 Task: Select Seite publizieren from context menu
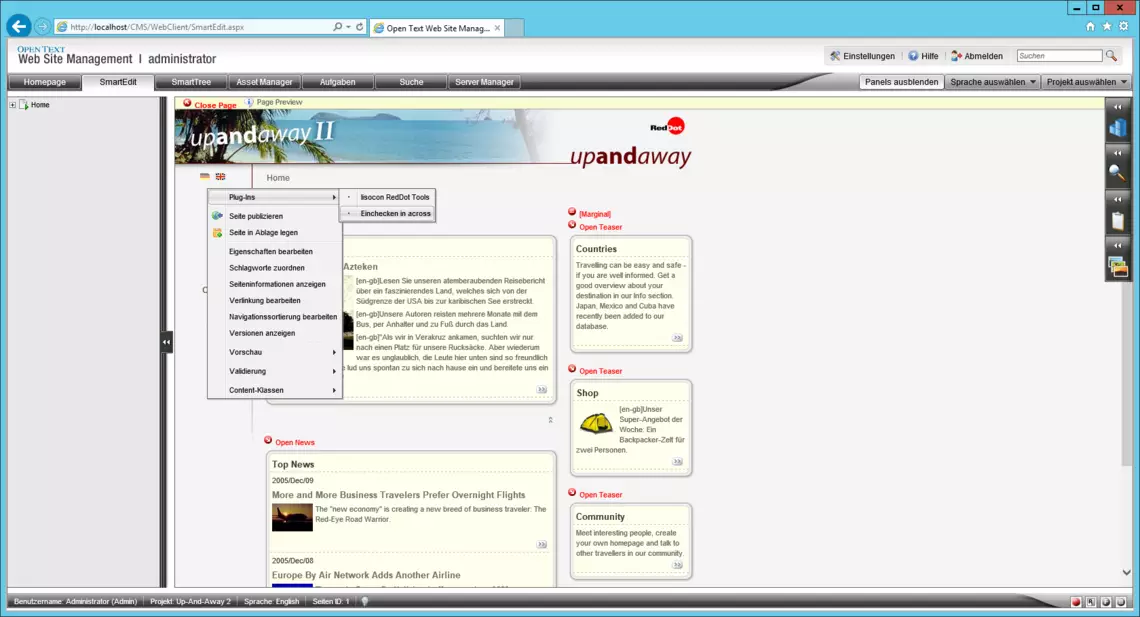click(x=256, y=216)
